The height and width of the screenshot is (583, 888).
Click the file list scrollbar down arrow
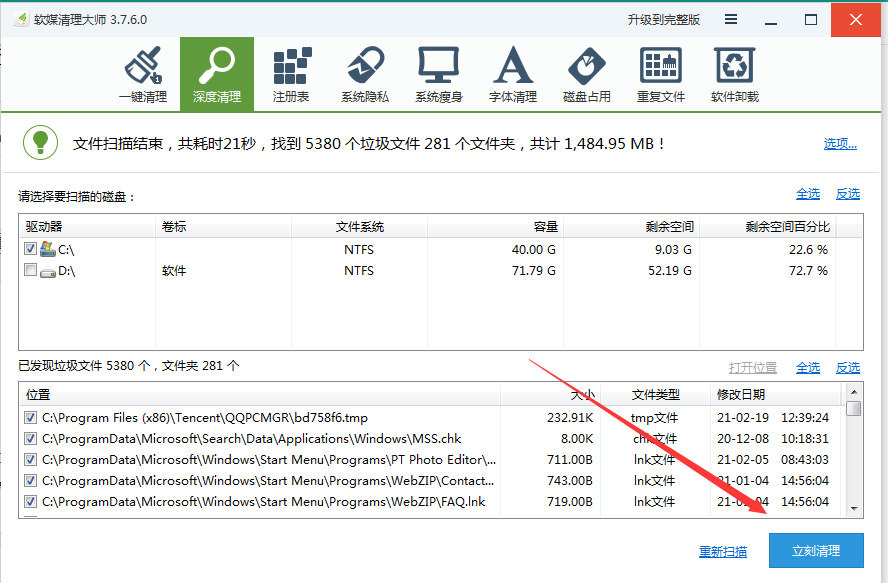pos(854,509)
